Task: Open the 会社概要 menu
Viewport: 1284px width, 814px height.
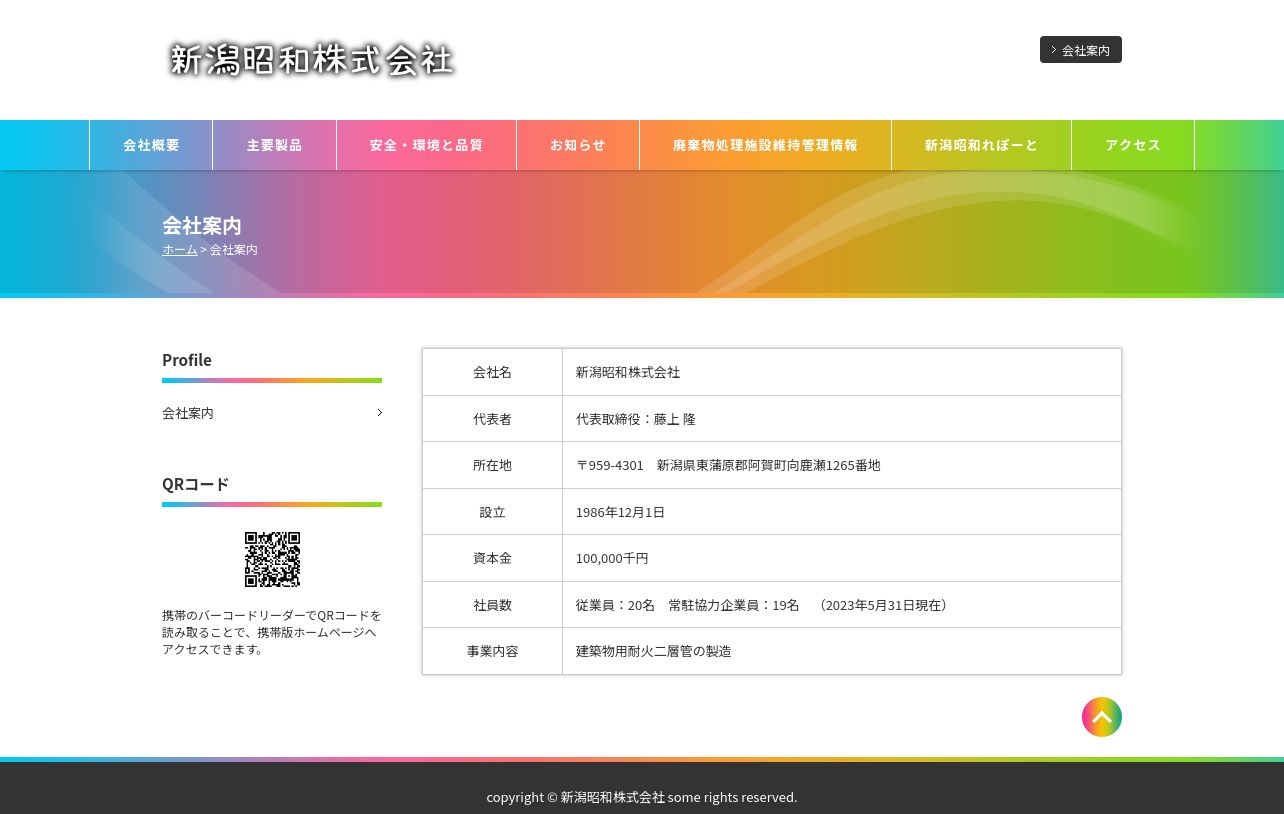Action: [x=151, y=145]
